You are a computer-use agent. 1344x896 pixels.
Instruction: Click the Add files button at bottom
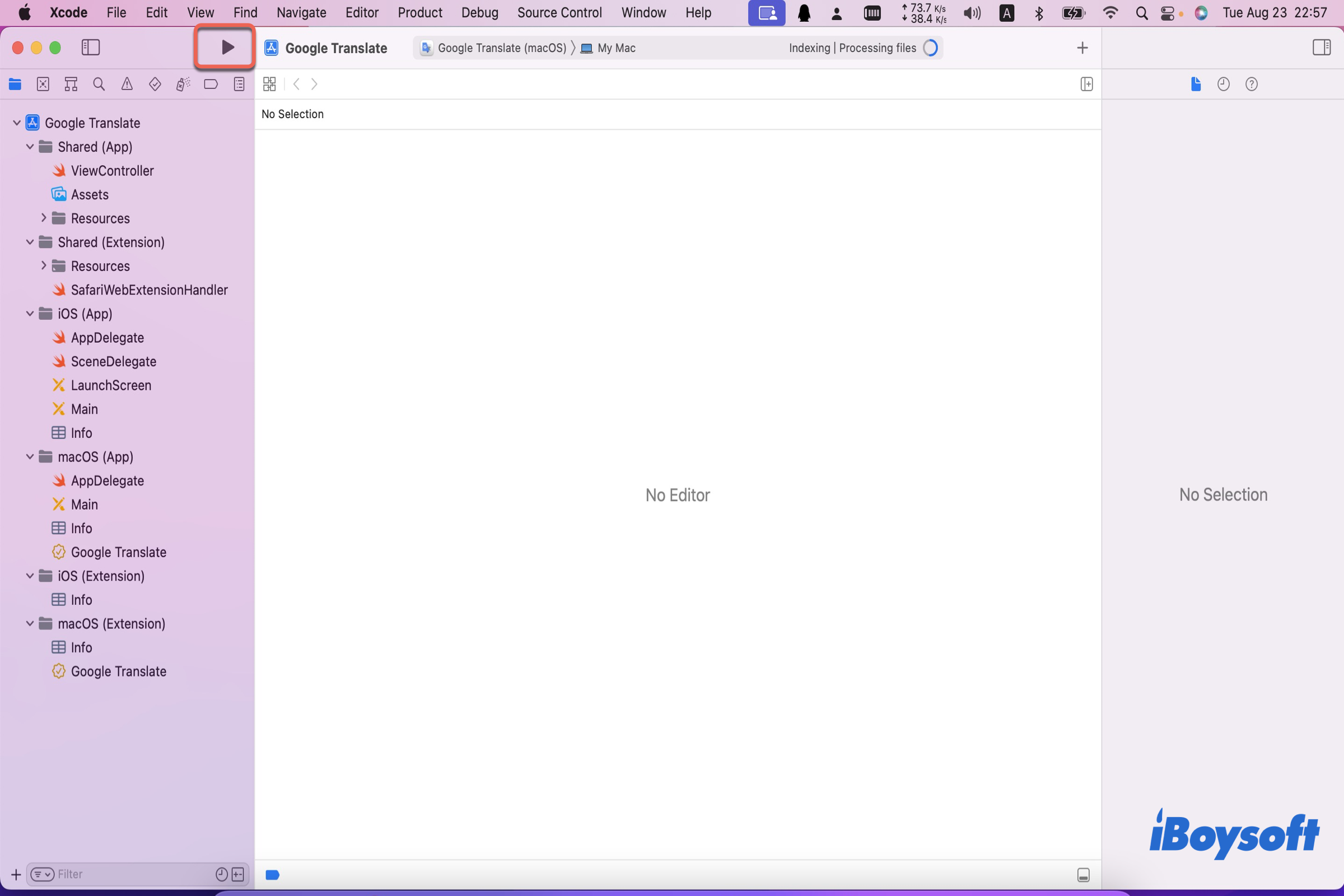tap(15, 873)
